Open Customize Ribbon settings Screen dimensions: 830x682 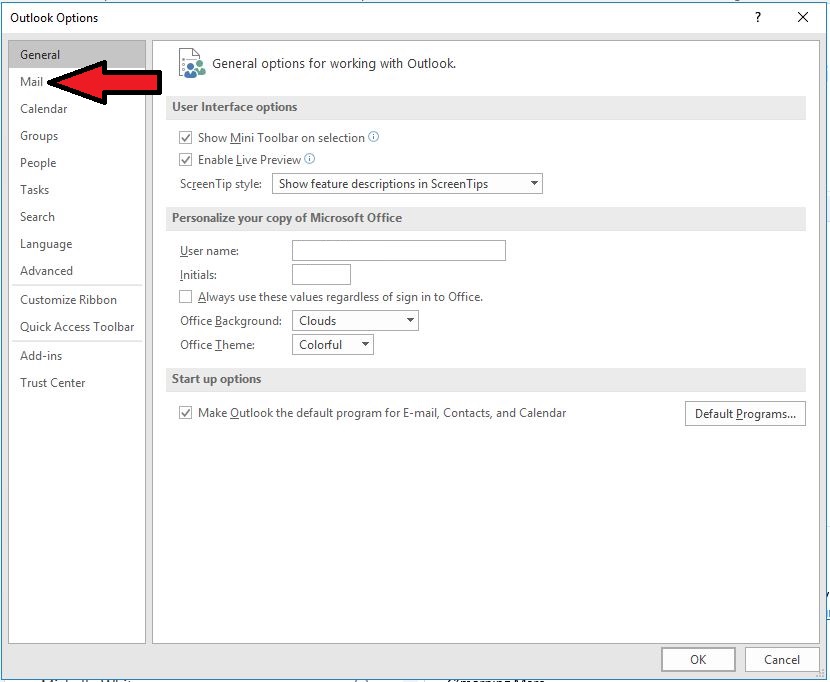coord(68,300)
